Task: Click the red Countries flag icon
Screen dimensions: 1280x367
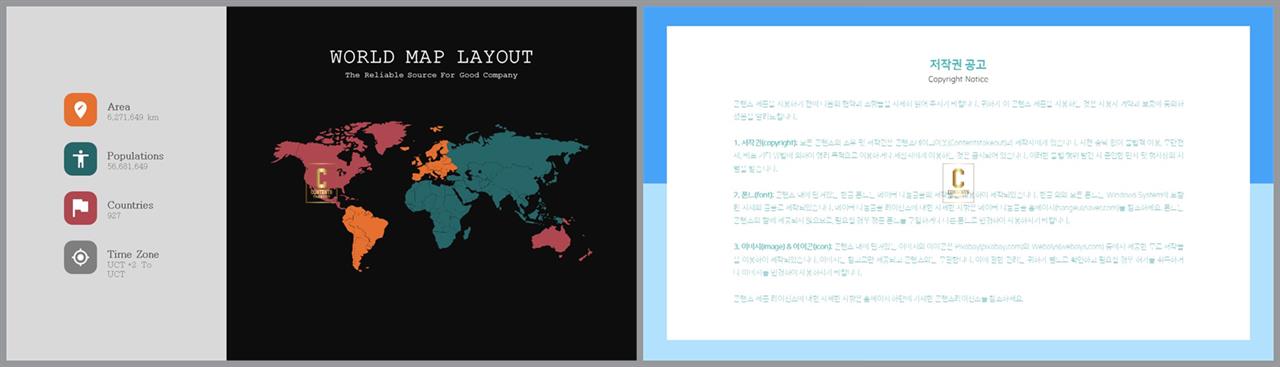Action: coord(80,208)
